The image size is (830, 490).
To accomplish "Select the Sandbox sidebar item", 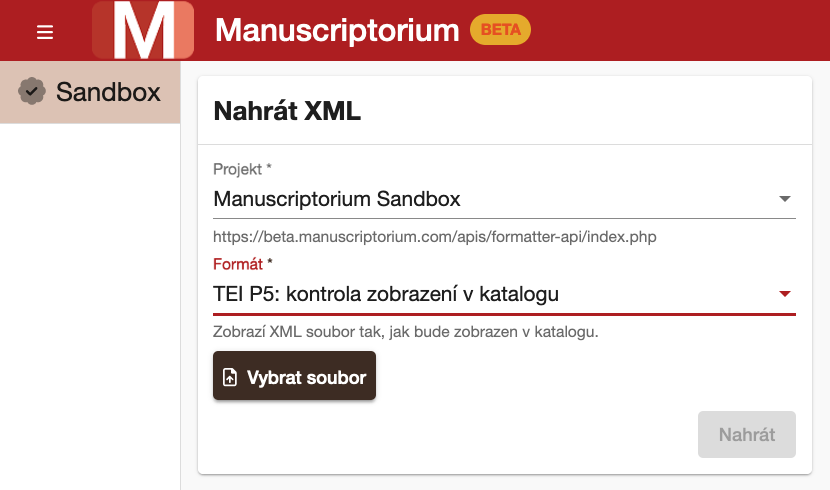I will (90, 92).
